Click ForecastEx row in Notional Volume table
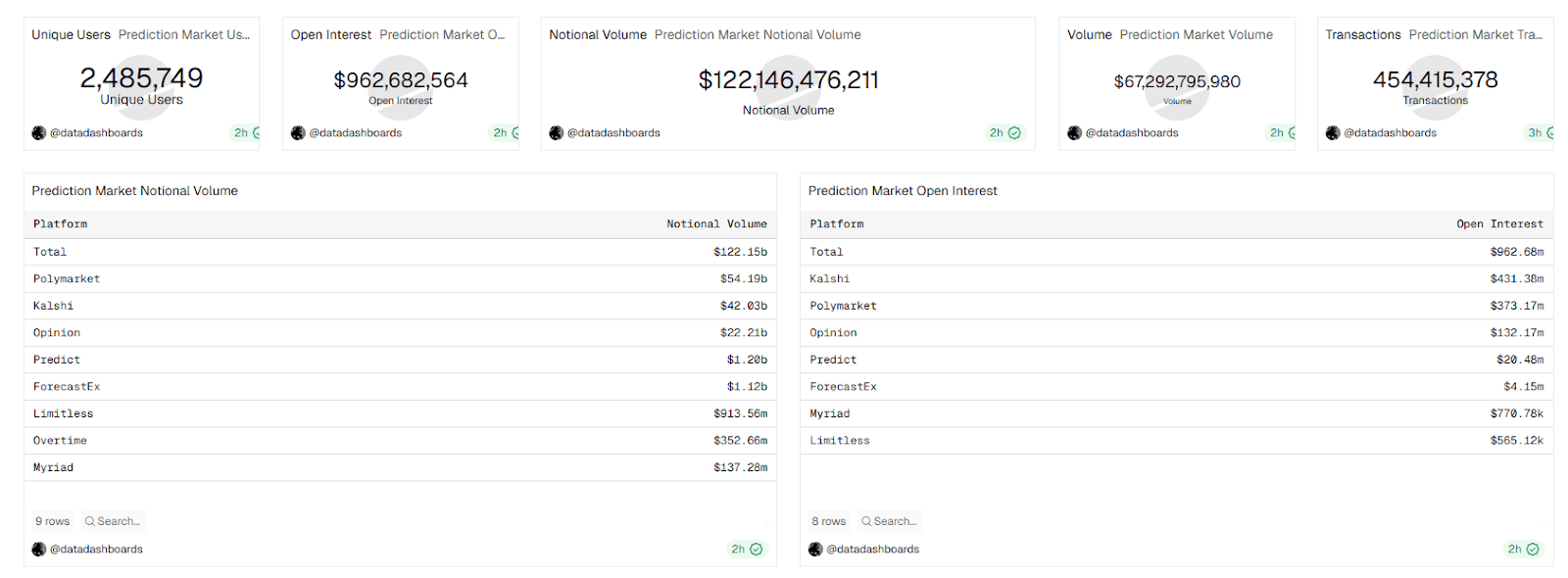Image resolution: width=1568 pixels, height=578 pixels. (x=400, y=387)
